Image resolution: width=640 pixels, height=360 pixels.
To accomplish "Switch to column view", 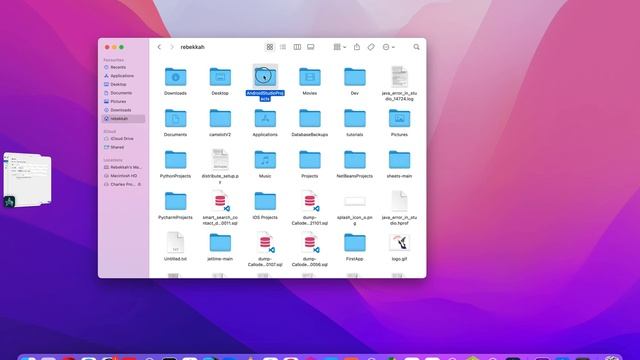I will (297, 47).
